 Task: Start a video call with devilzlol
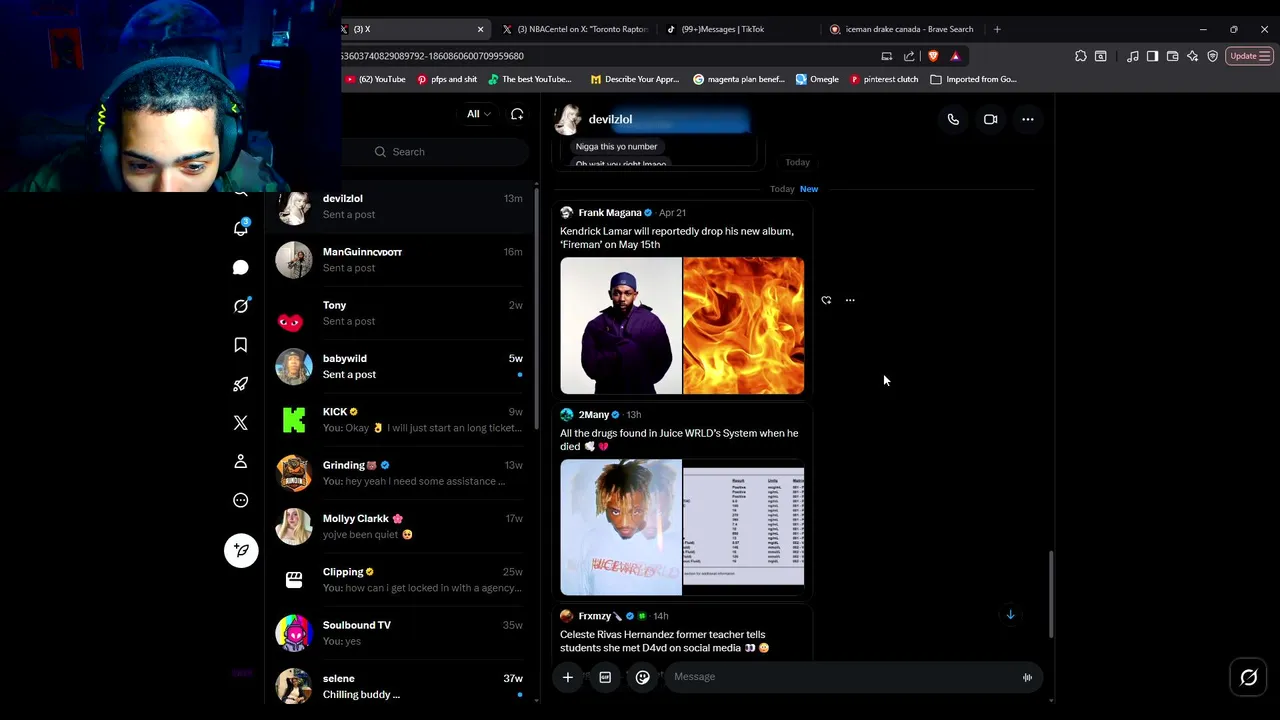click(x=990, y=119)
